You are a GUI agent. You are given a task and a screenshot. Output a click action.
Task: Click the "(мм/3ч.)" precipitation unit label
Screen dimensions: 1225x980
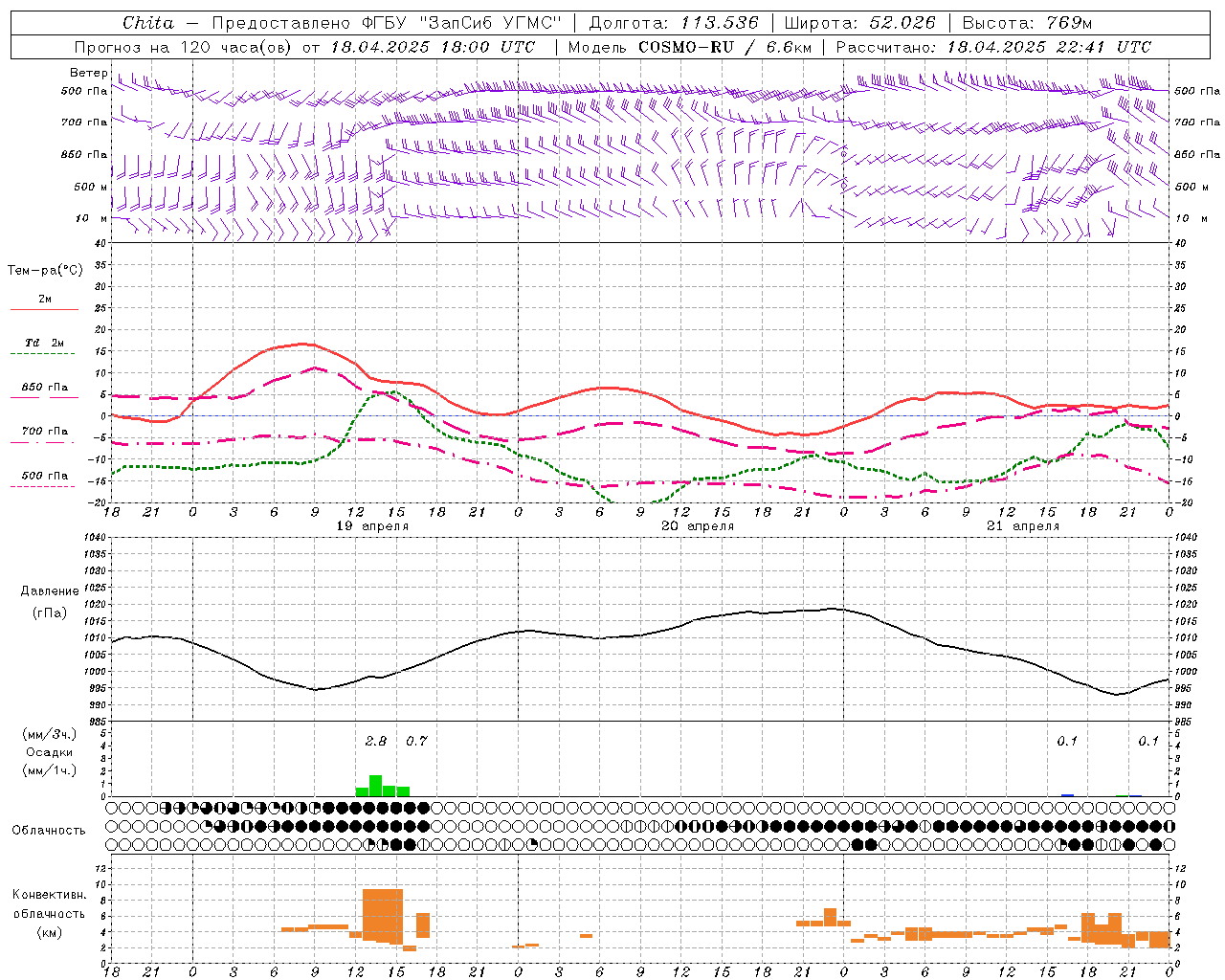(49, 734)
